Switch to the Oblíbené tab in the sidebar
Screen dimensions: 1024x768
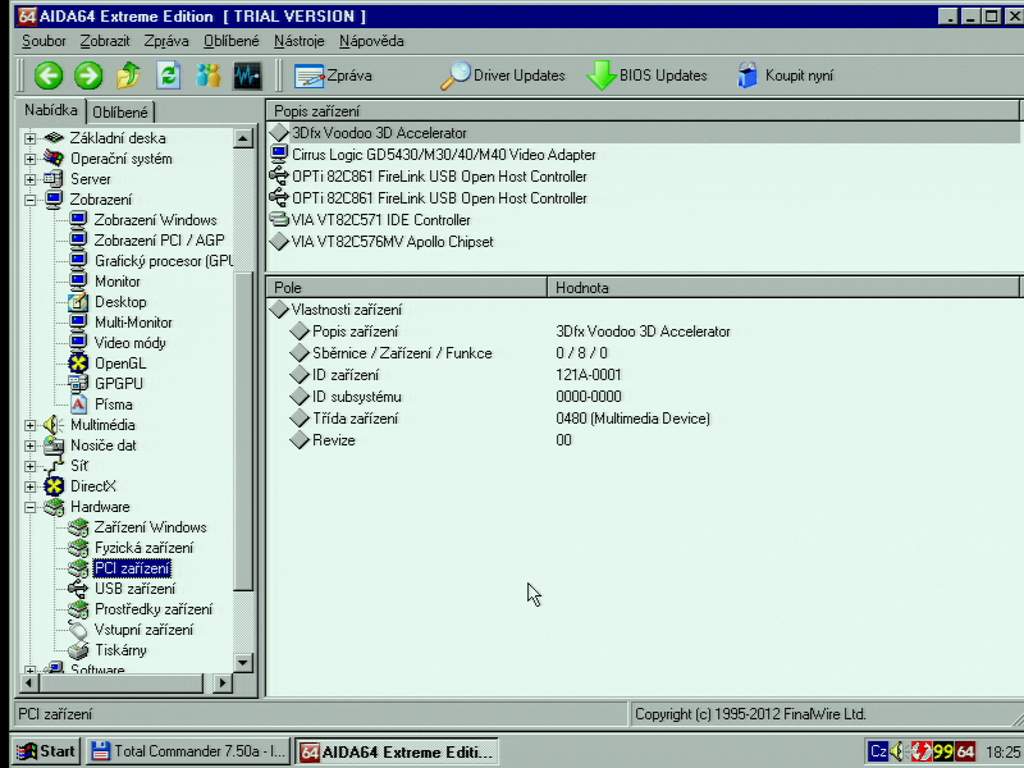point(120,112)
